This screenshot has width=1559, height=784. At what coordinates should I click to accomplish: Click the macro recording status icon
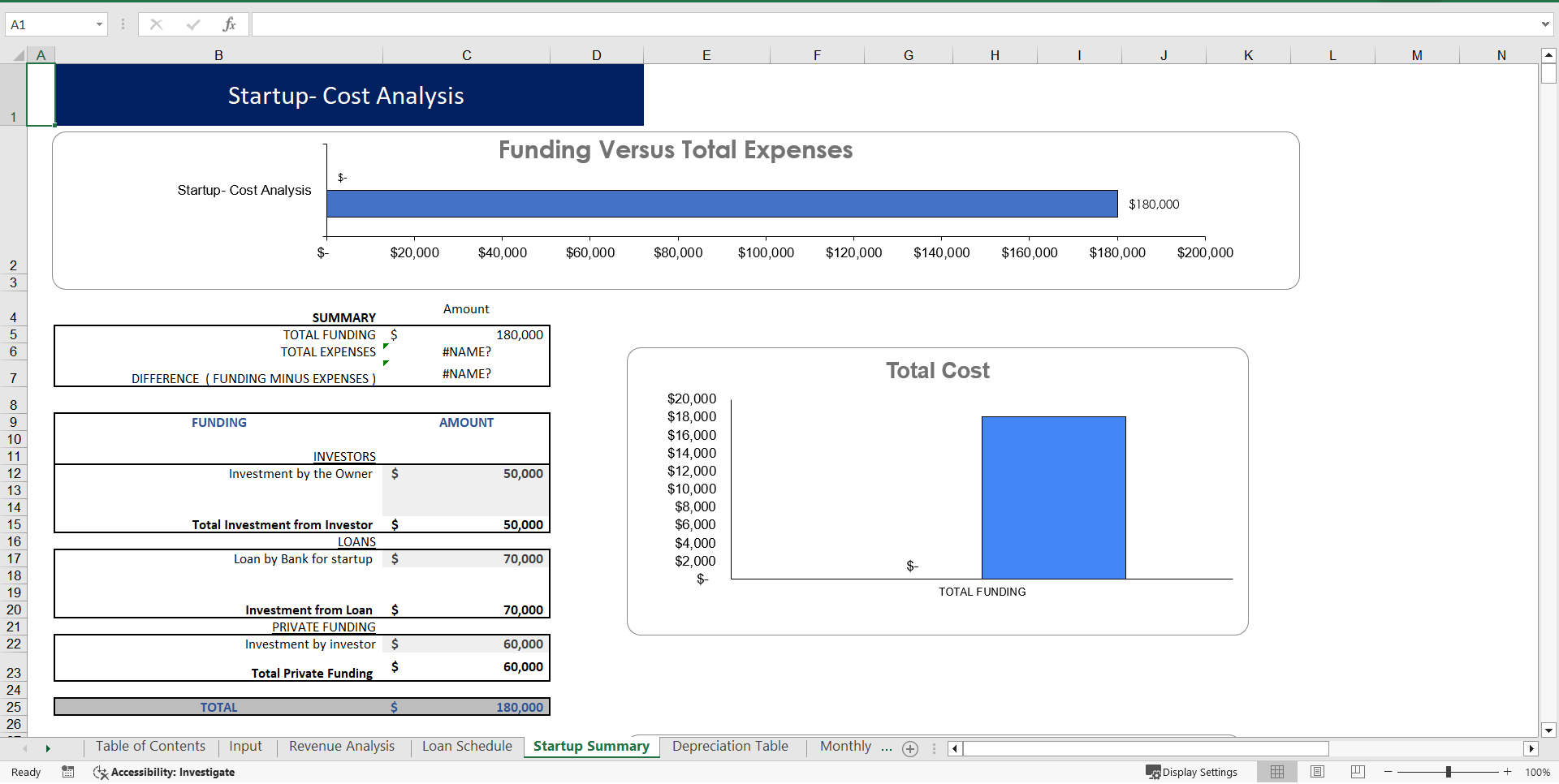click(x=68, y=772)
